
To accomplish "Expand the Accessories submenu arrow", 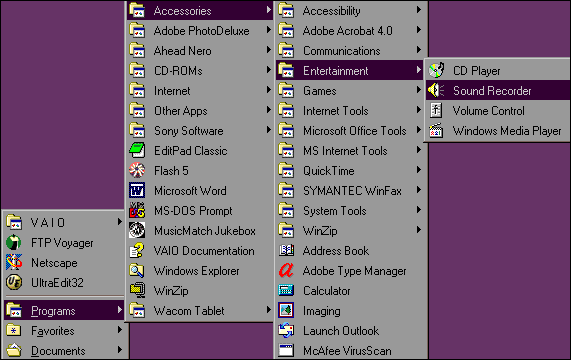I will pos(269,9).
